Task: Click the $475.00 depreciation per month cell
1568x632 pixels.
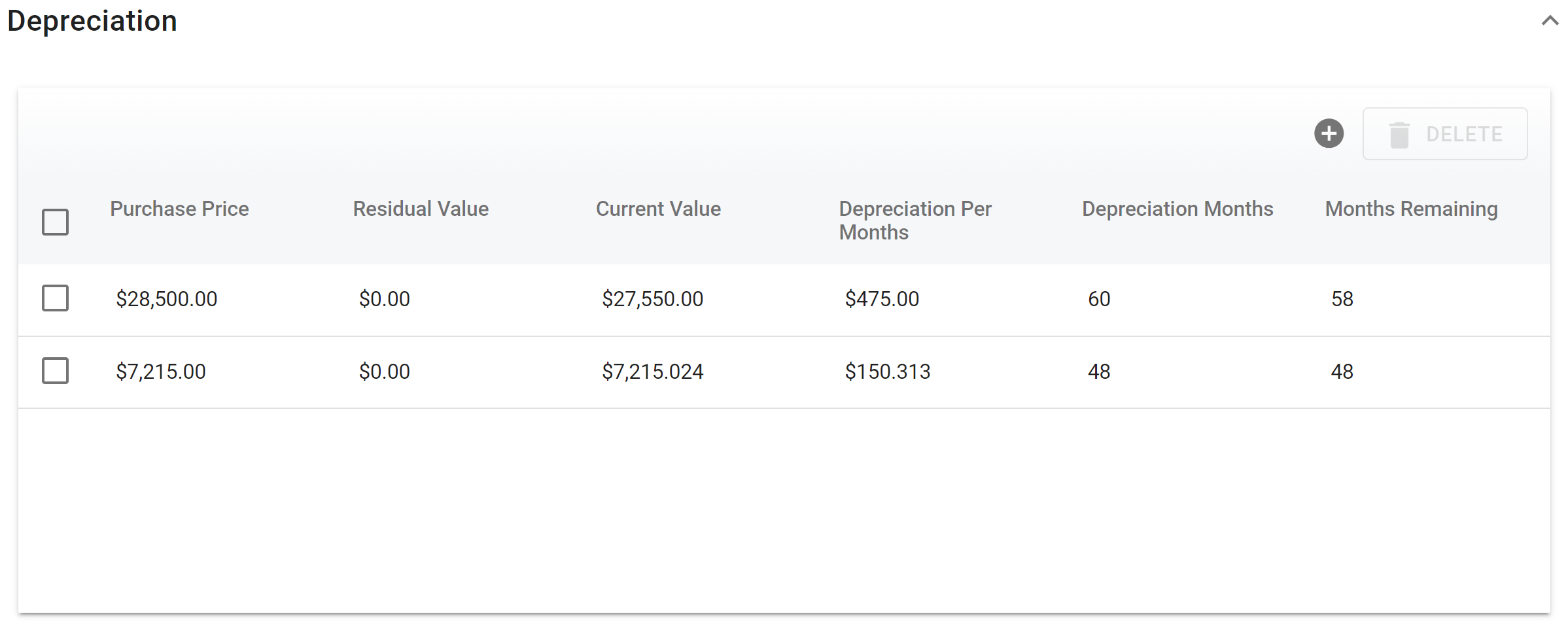Action: [x=882, y=299]
